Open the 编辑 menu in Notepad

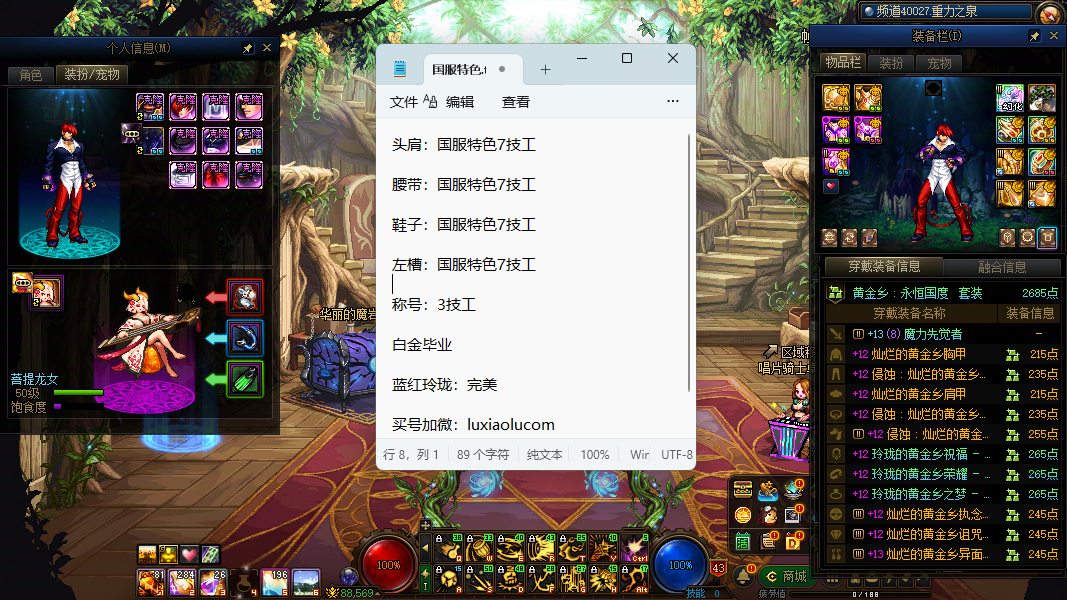pos(460,102)
